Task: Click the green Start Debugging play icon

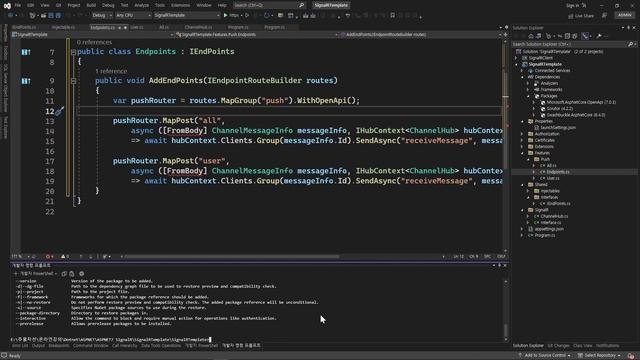Action: (225, 16)
